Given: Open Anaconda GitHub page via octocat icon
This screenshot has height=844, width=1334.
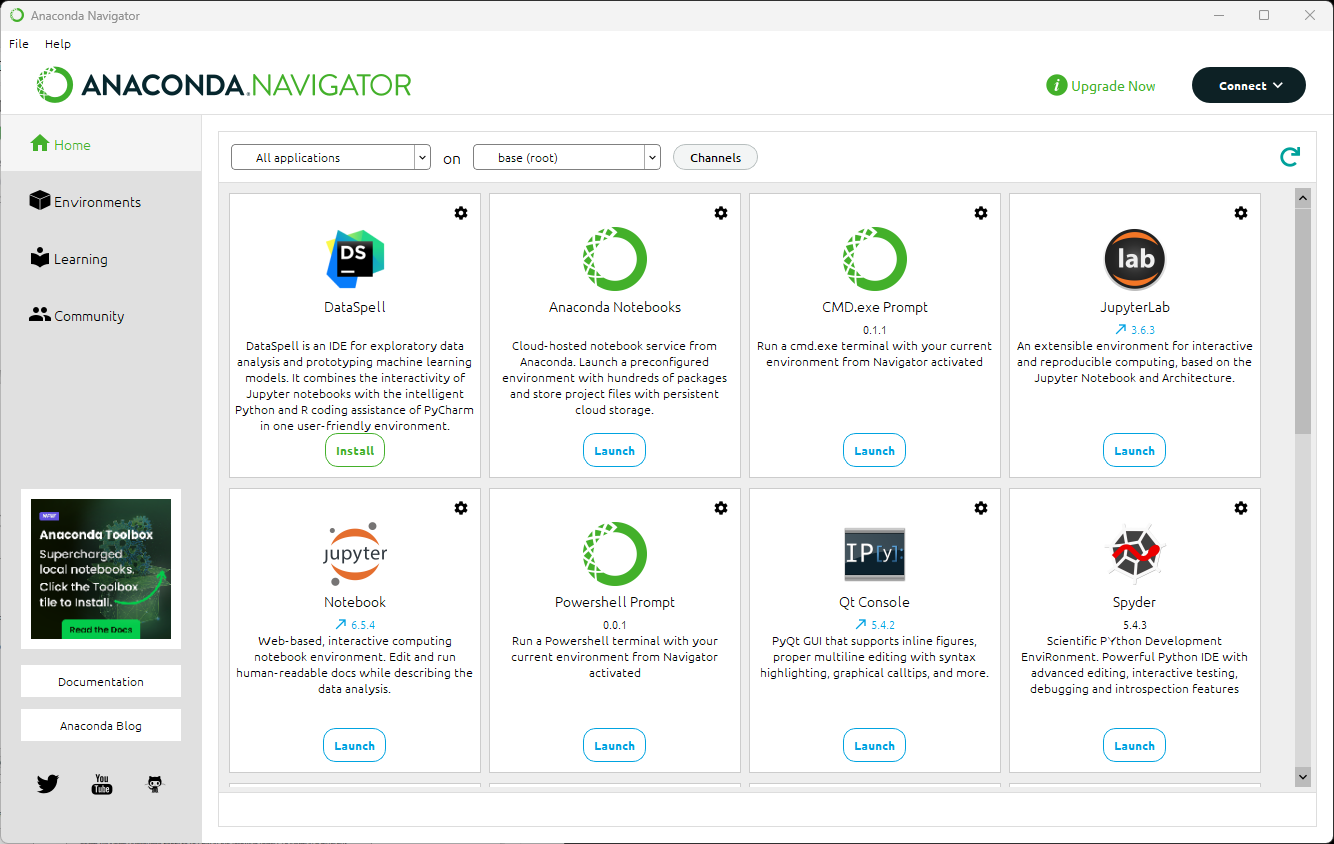Looking at the screenshot, I should point(154,784).
